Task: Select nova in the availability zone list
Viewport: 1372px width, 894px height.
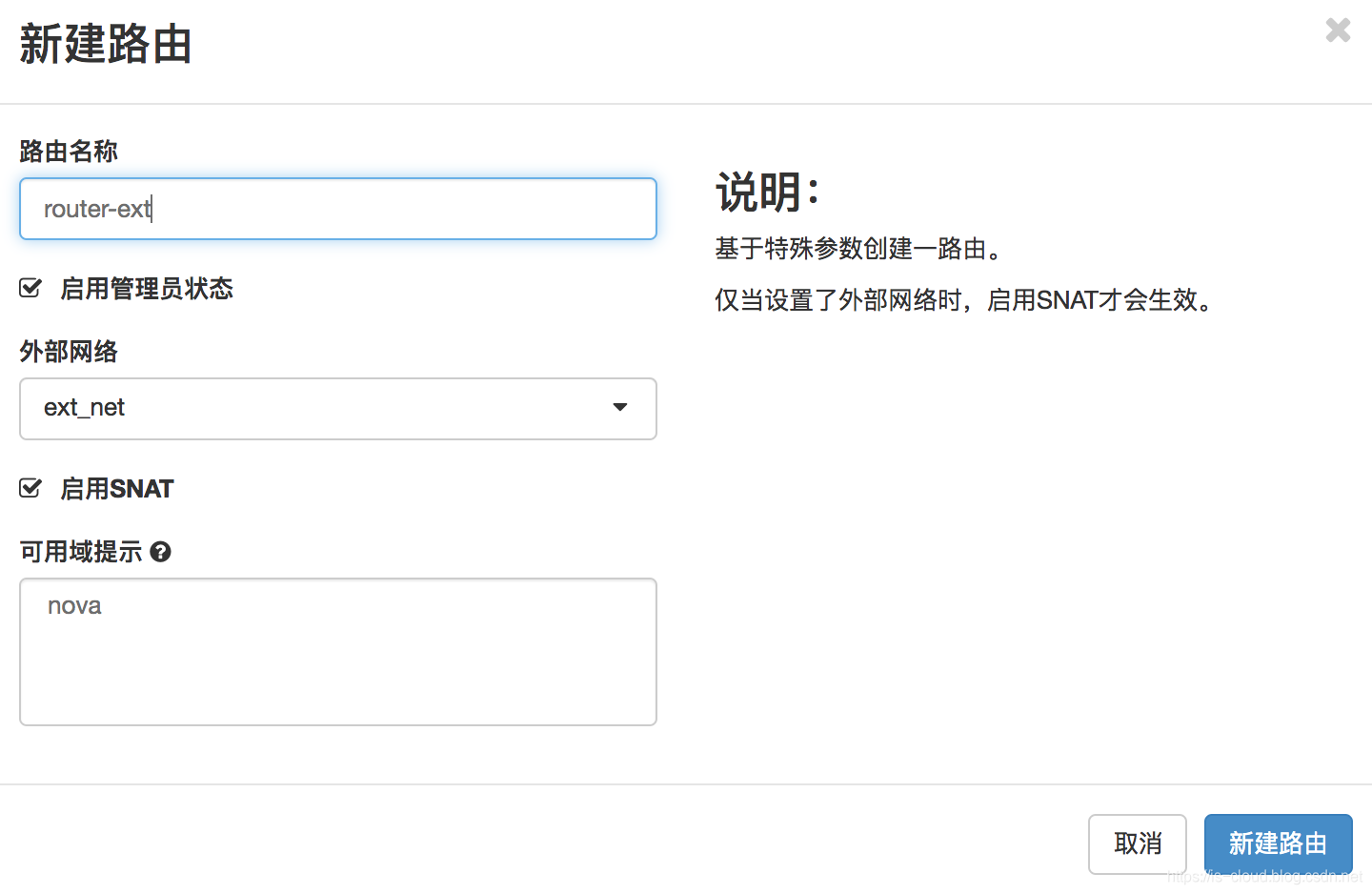Action: [x=74, y=606]
